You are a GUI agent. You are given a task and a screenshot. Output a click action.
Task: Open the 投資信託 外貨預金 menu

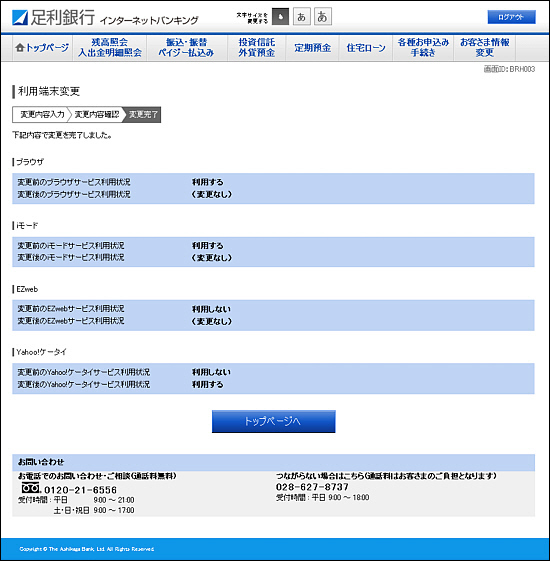point(257,48)
